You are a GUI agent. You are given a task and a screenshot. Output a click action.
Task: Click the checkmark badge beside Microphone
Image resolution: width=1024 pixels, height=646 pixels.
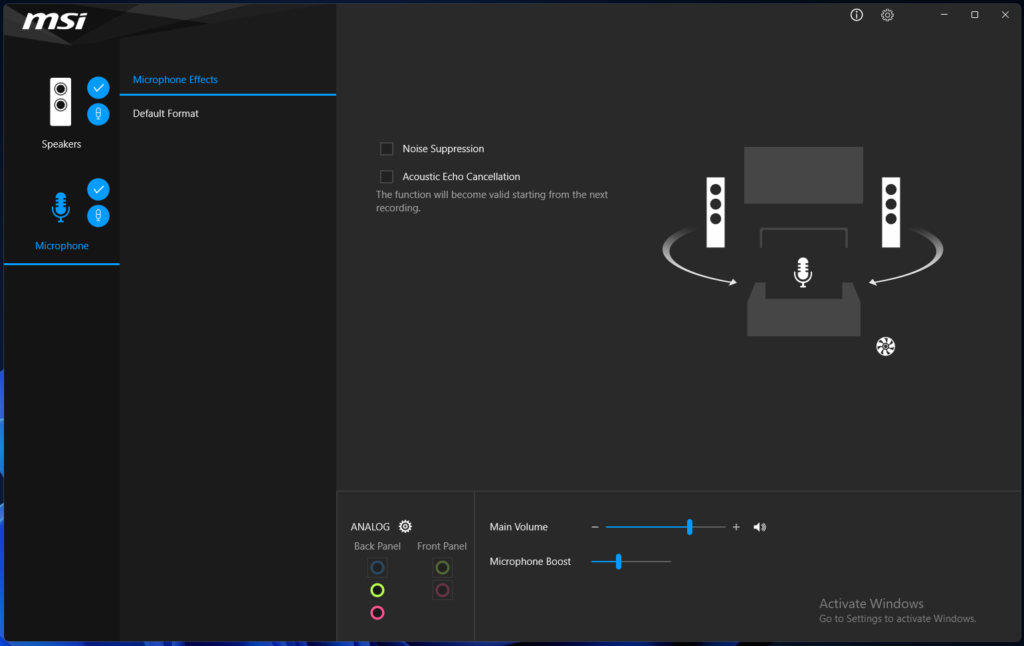pos(98,189)
